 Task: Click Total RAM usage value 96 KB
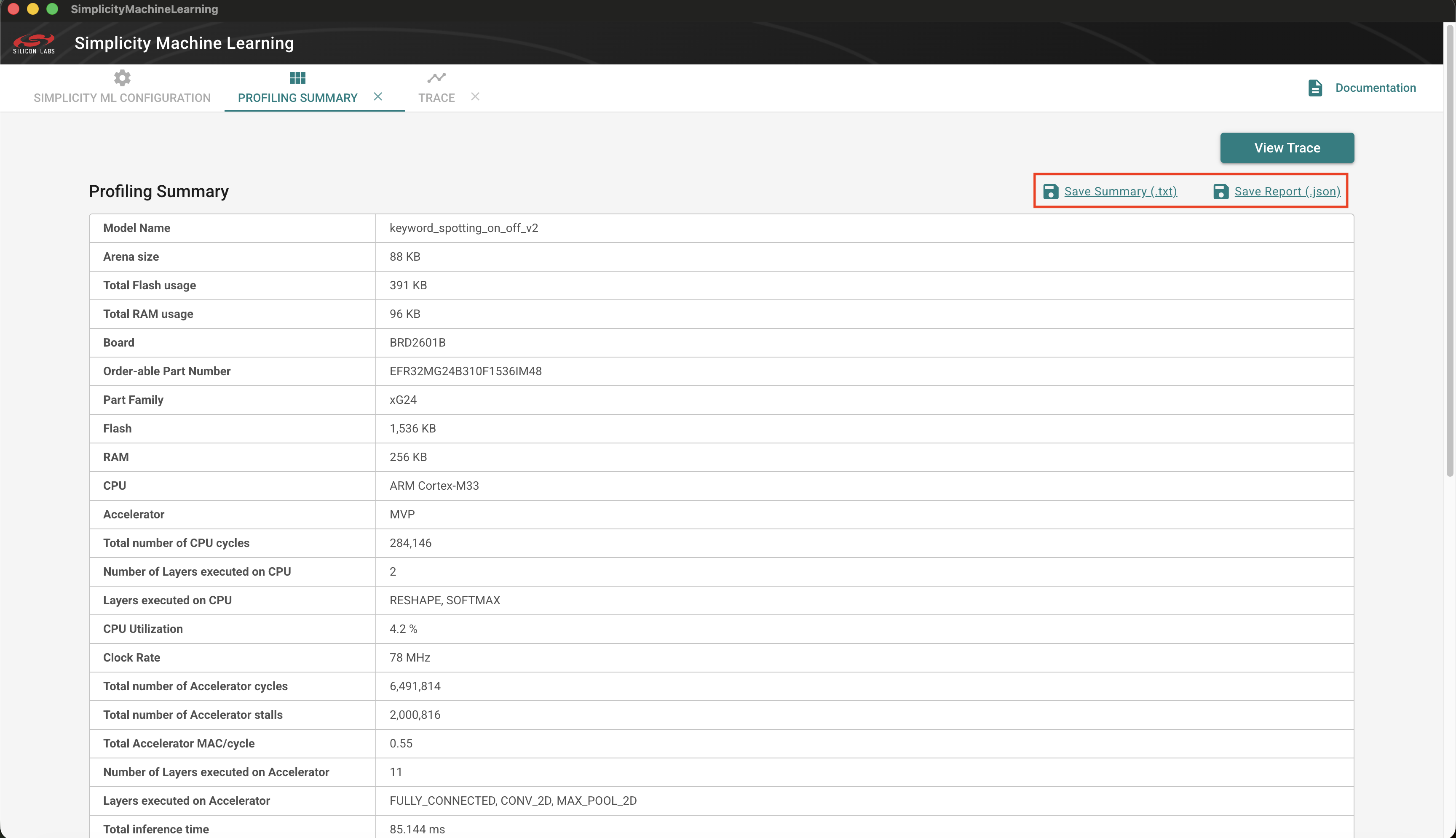tap(405, 314)
